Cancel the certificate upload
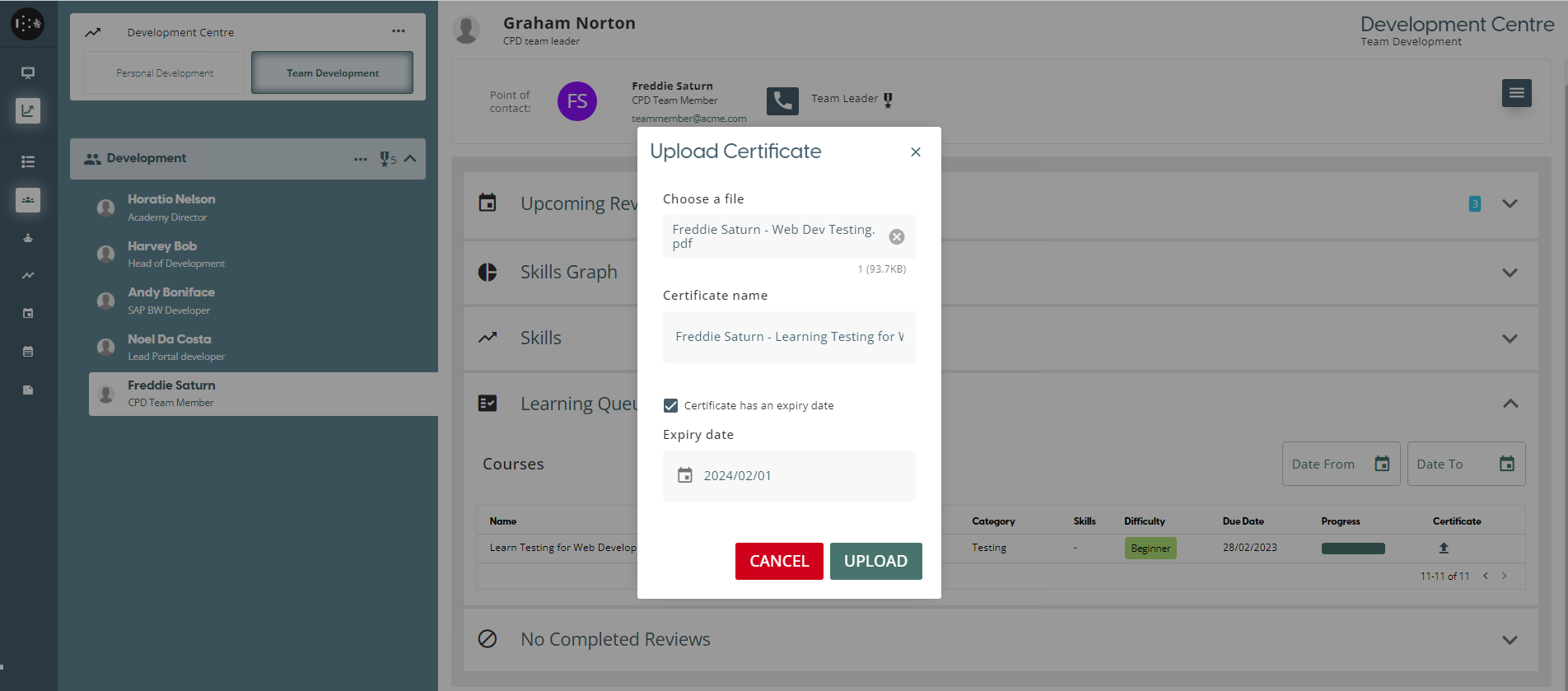This screenshot has width=1568, height=691. (778, 561)
